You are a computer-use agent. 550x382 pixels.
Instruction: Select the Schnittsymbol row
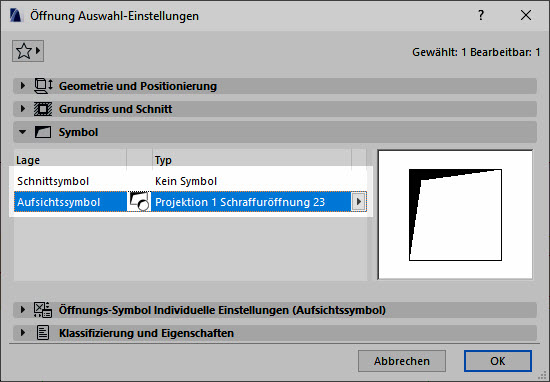[190, 181]
